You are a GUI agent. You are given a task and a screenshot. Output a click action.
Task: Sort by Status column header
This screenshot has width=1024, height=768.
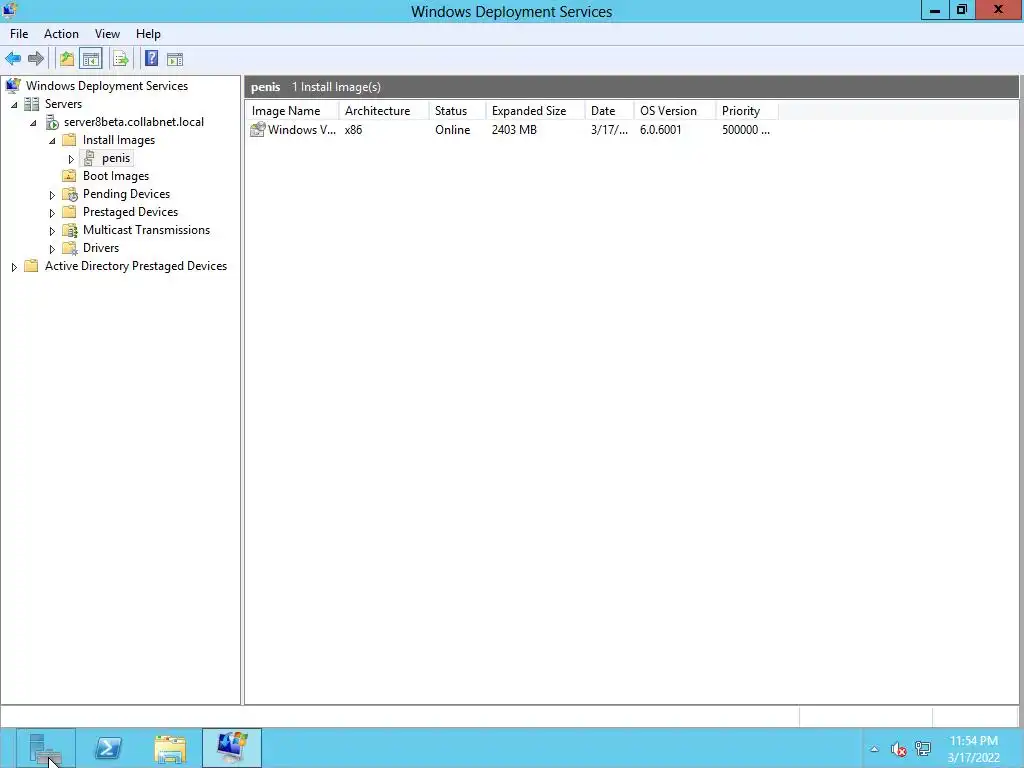[x=458, y=110]
